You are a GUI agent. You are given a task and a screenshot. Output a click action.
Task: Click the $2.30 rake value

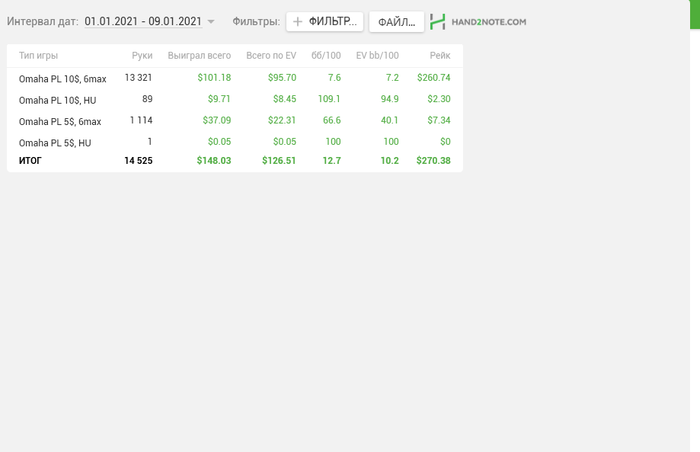point(439,99)
